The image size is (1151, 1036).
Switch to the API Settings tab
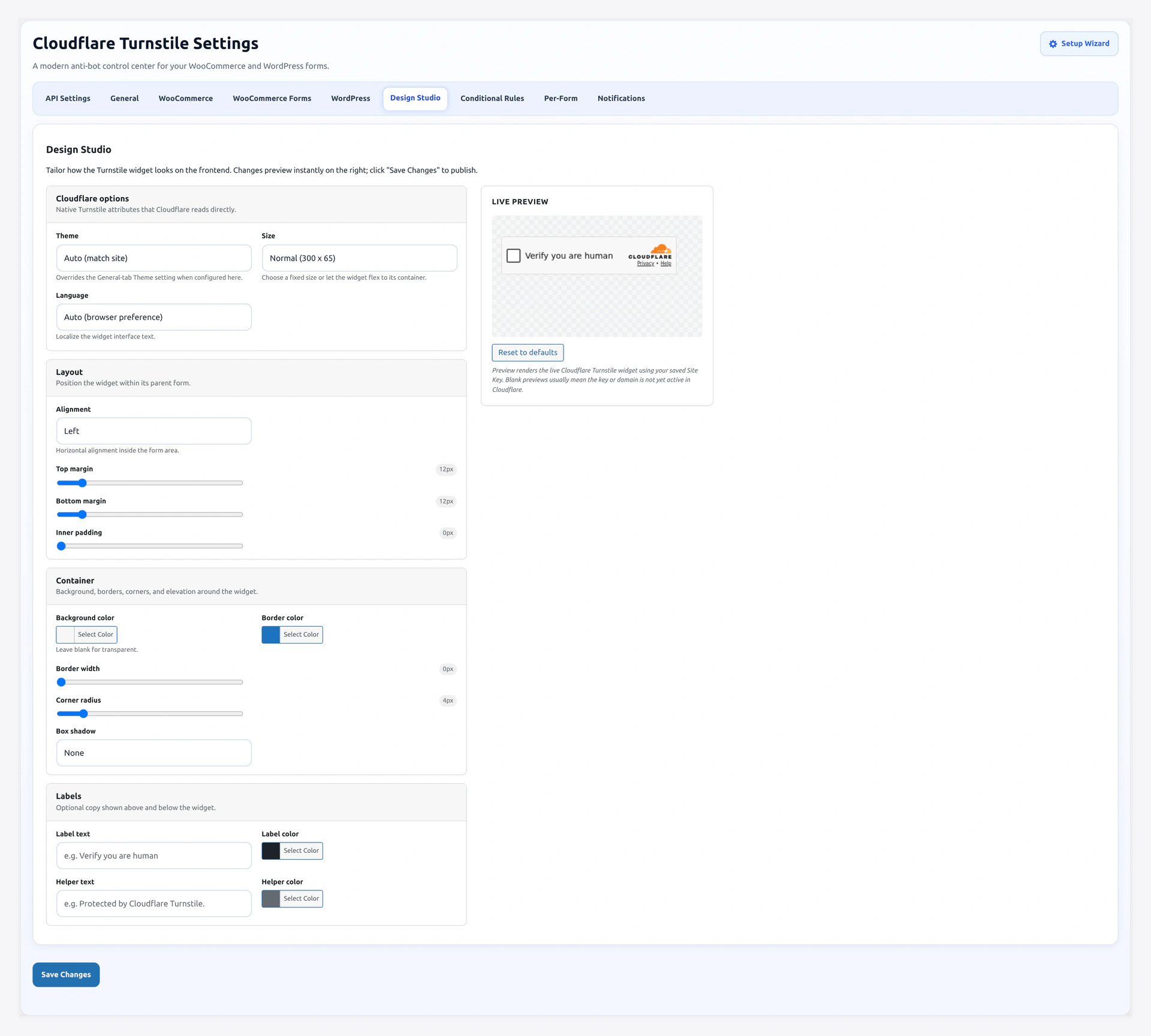68,98
